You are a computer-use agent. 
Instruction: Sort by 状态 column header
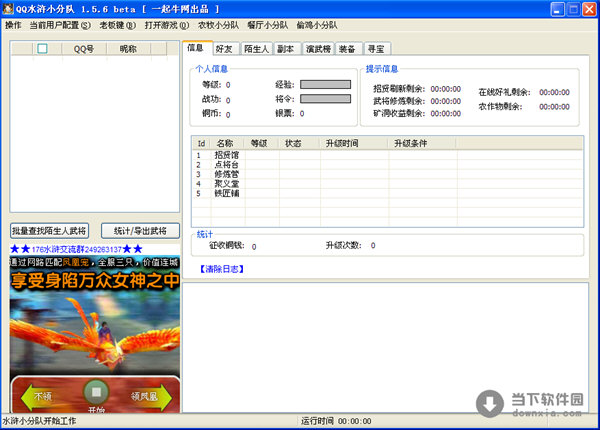pos(299,143)
